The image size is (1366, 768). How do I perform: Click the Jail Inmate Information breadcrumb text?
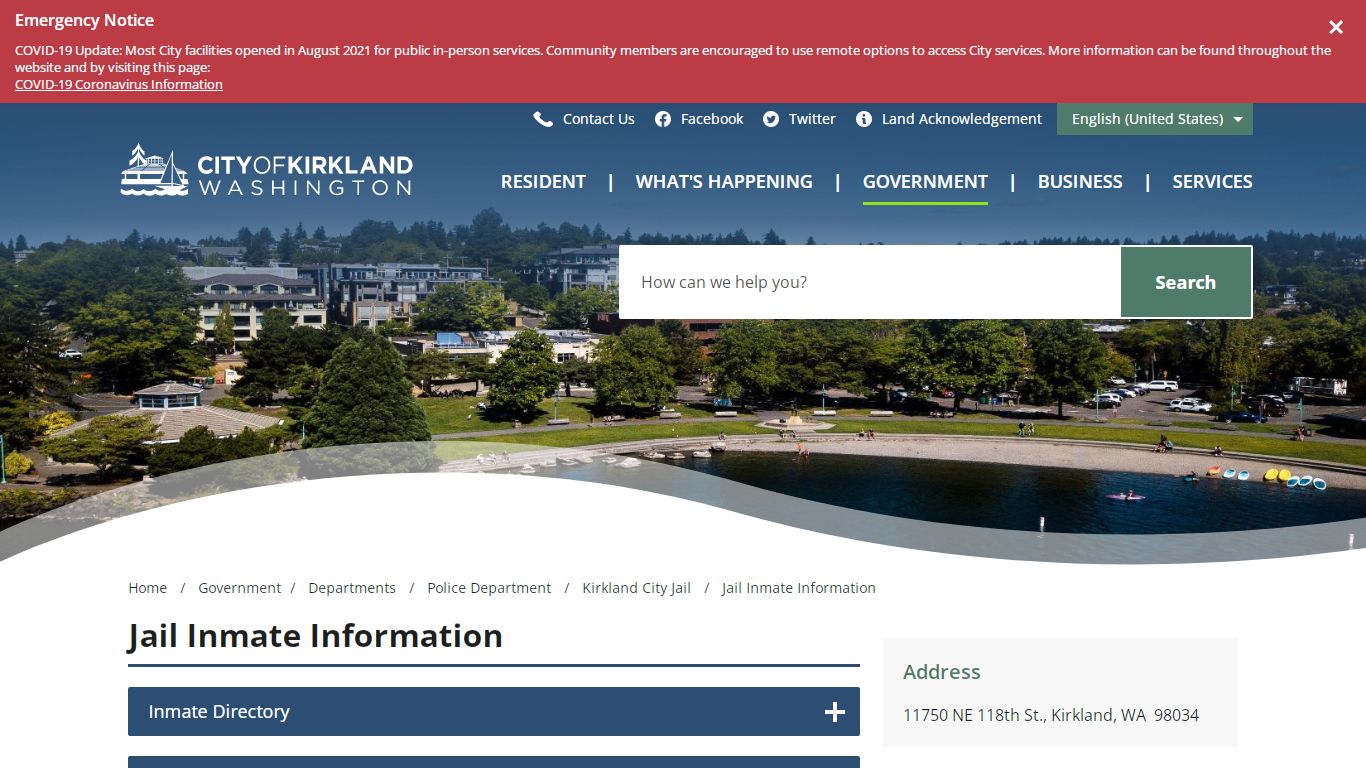coord(799,588)
